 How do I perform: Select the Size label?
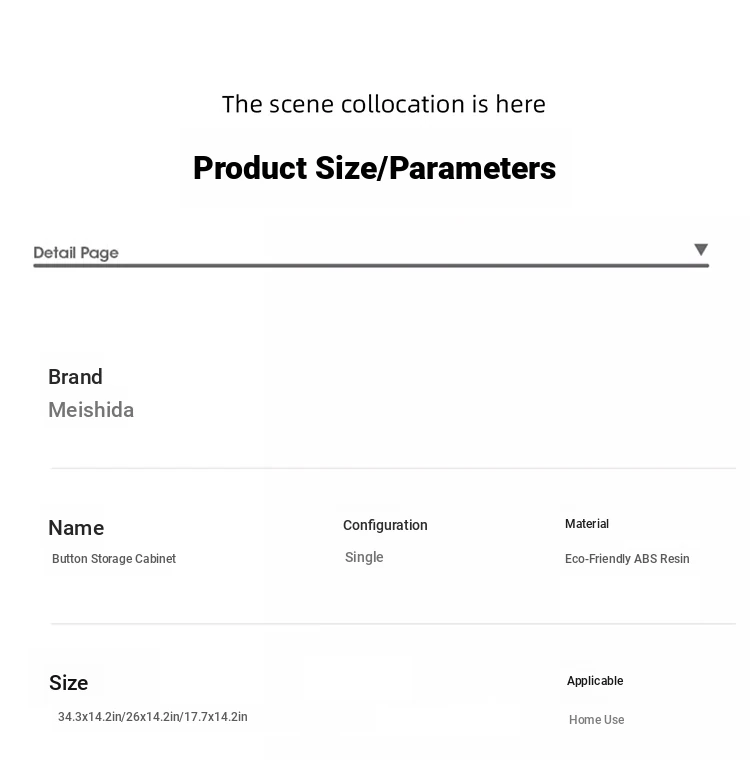click(x=69, y=683)
